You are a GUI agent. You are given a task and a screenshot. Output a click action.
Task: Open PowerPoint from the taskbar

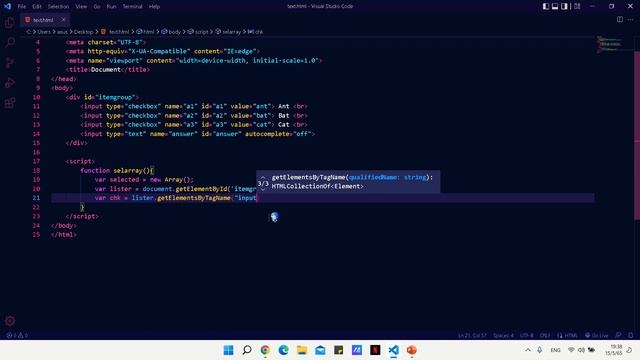pyautogui.click(x=411, y=350)
